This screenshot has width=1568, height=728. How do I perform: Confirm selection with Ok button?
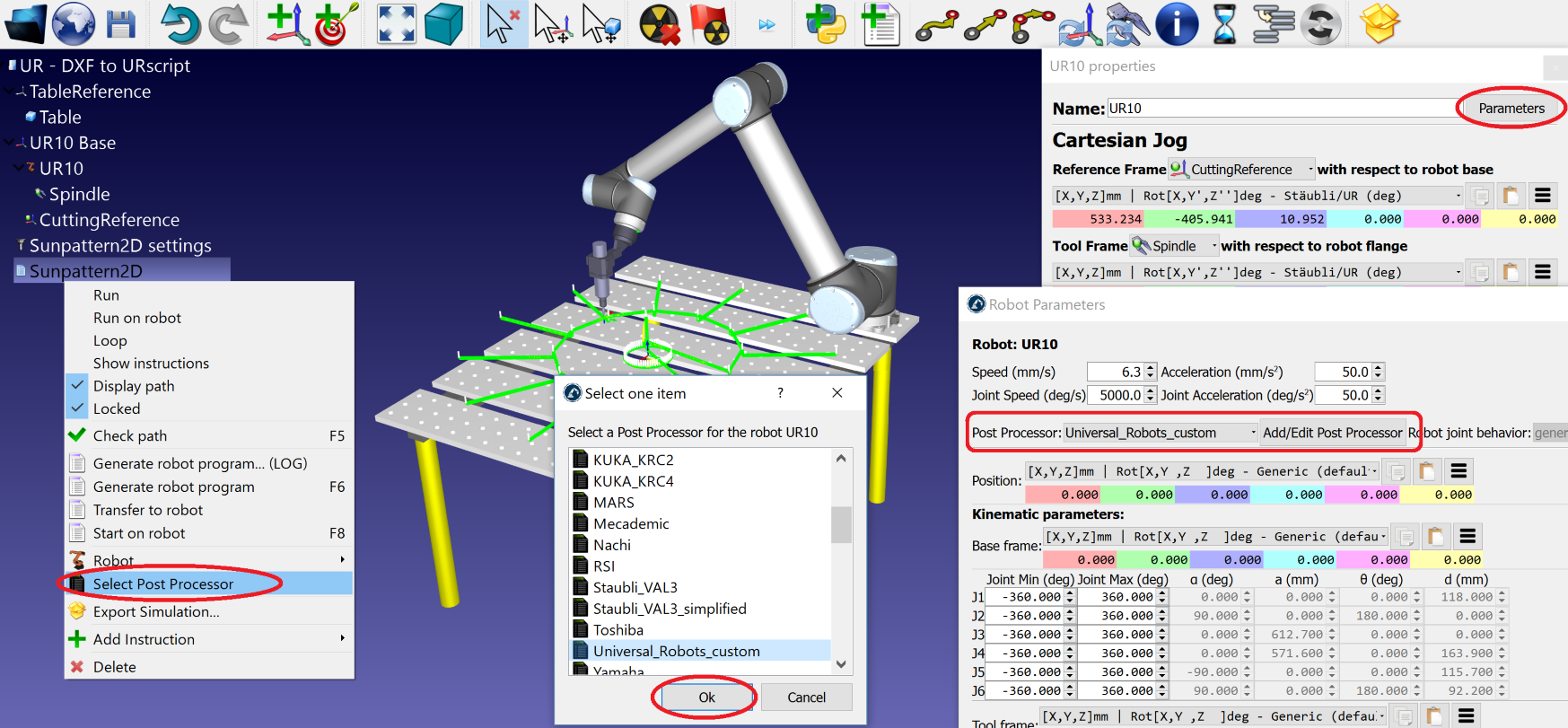click(x=707, y=697)
